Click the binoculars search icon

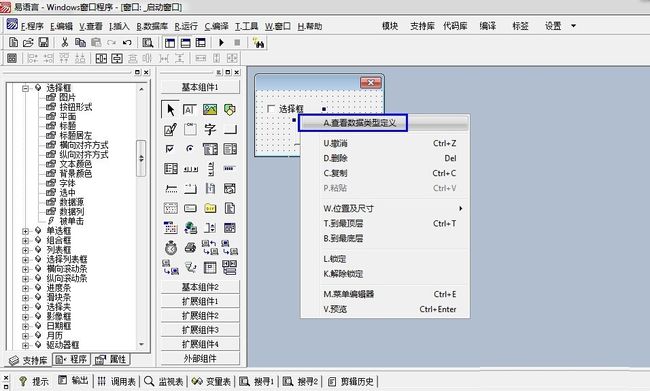(259, 42)
